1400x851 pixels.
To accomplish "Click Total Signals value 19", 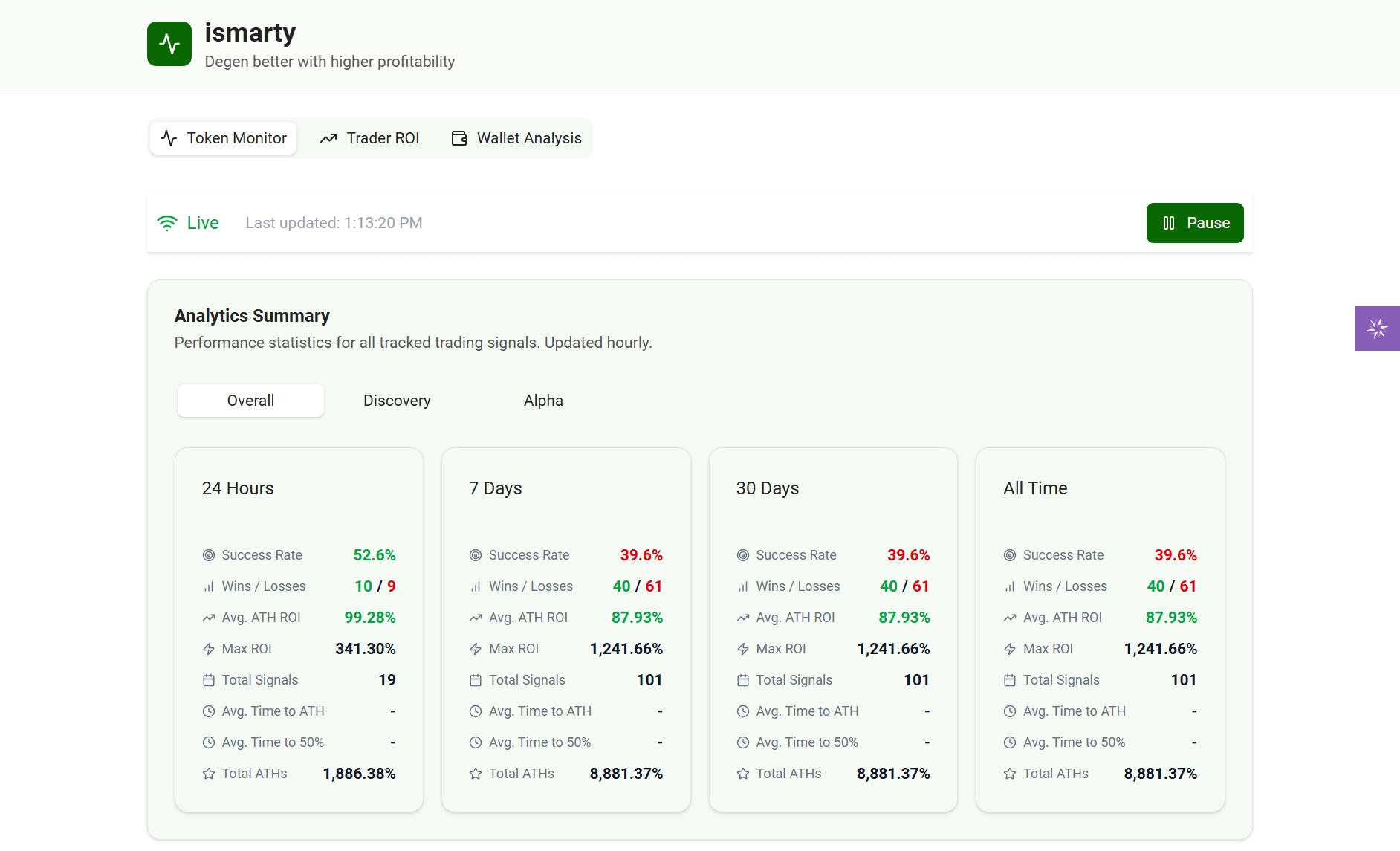I will pos(387,680).
